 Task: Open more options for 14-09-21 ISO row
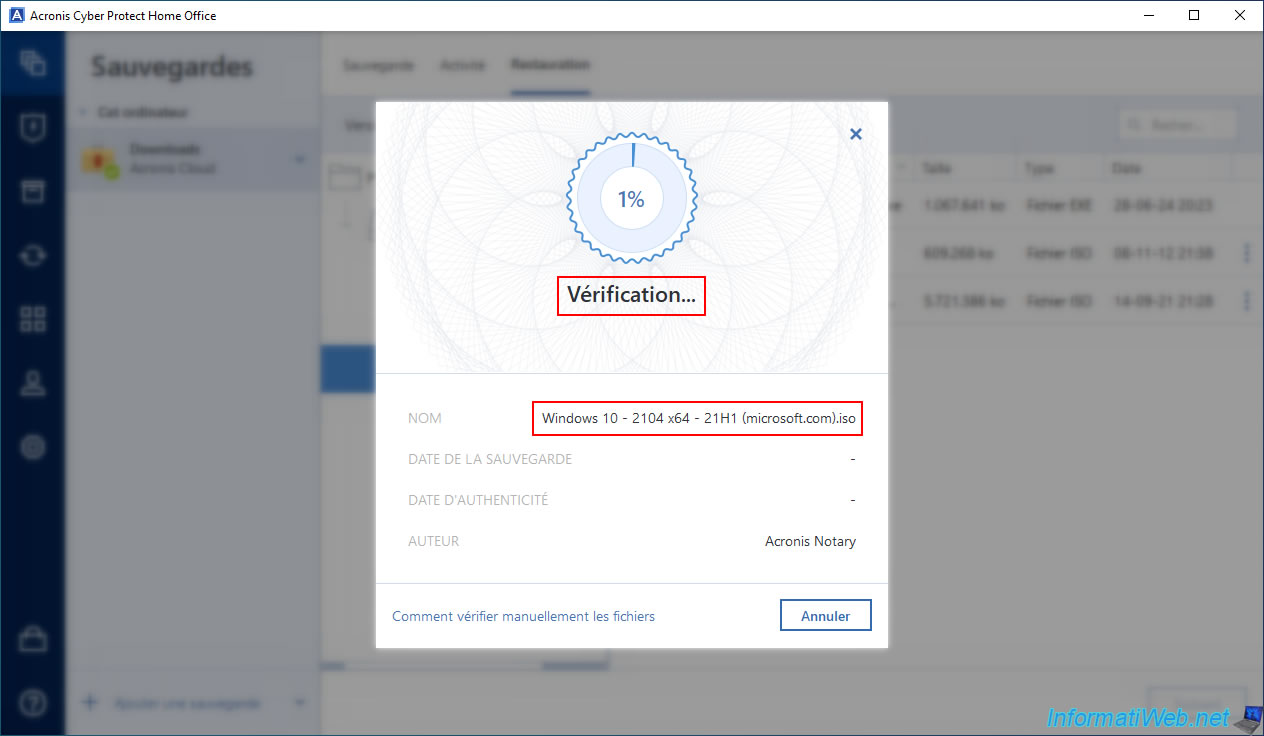(x=1247, y=300)
